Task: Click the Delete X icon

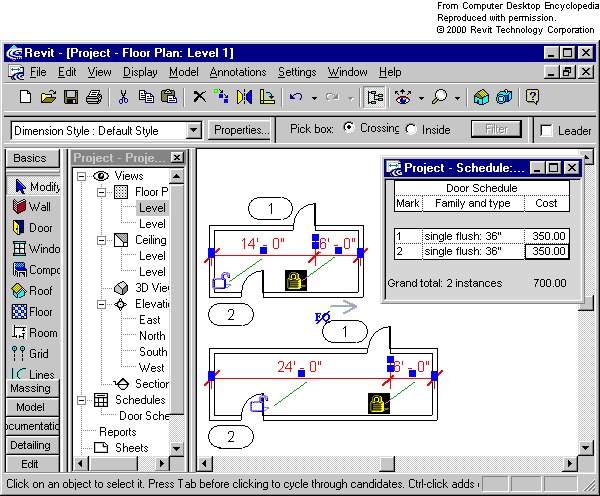Action: (199, 97)
